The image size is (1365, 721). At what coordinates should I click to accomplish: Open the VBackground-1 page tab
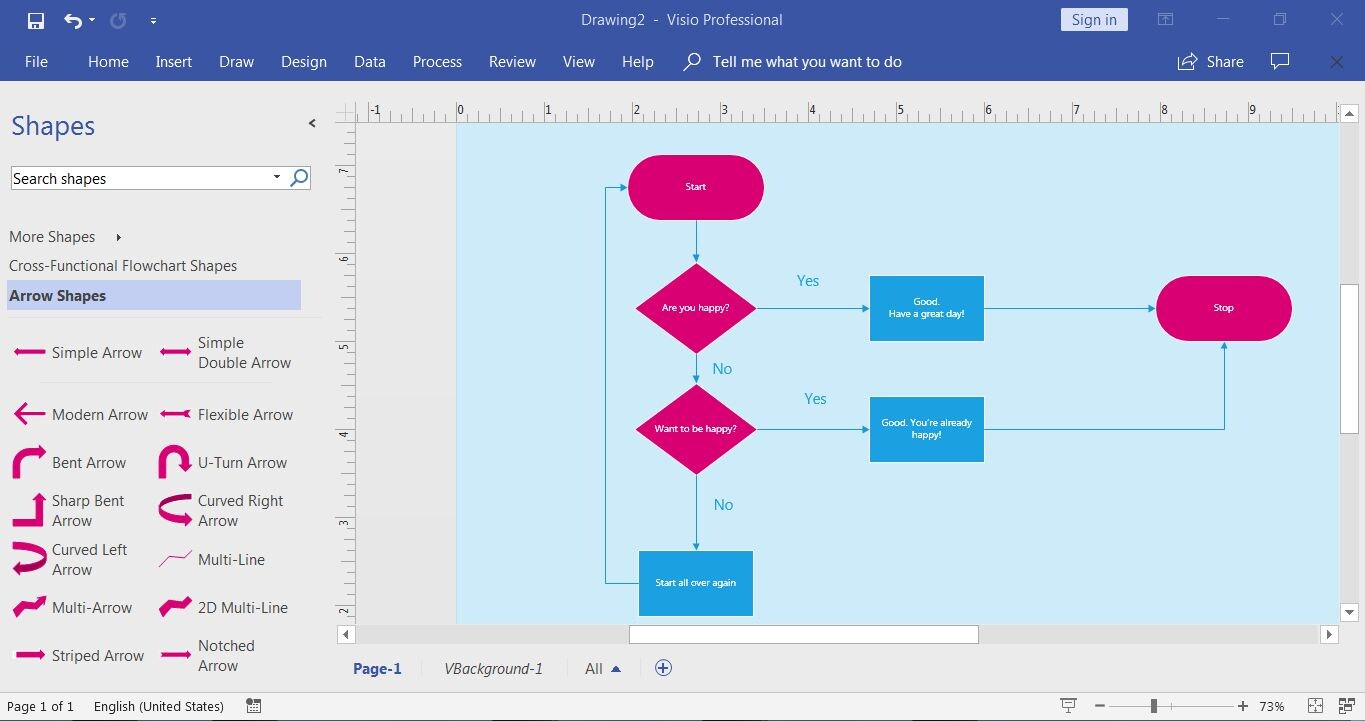[494, 668]
